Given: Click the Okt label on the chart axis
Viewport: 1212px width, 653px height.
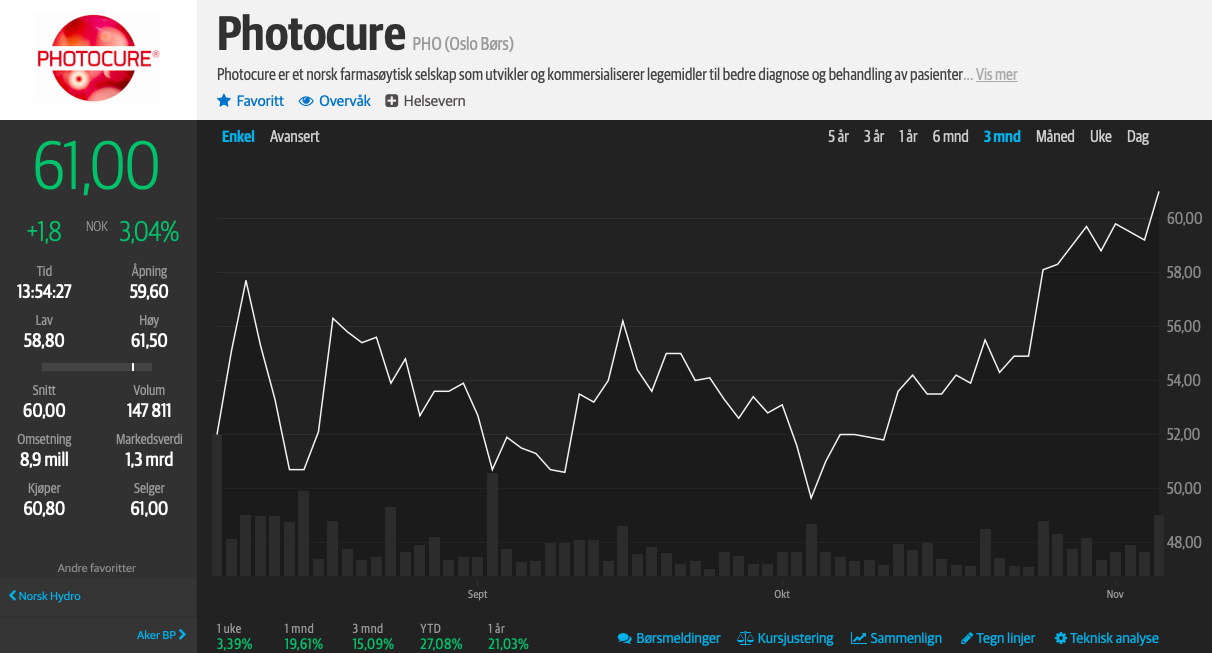Looking at the screenshot, I should click(x=782, y=595).
